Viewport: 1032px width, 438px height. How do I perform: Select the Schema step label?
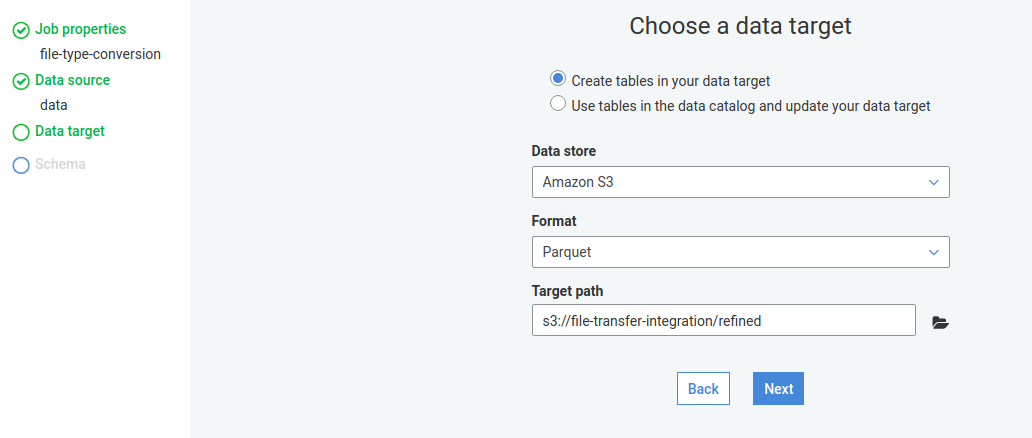click(x=60, y=164)
